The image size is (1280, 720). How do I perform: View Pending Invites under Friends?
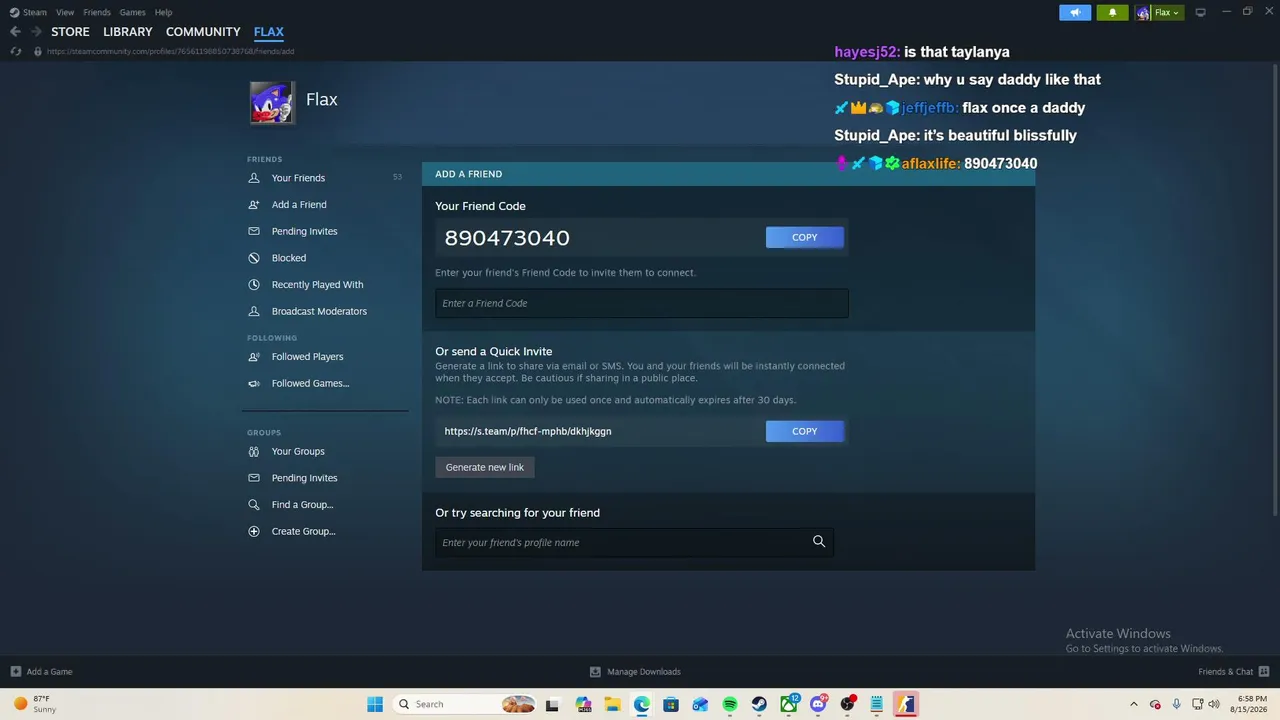click(x=304, y=232)
